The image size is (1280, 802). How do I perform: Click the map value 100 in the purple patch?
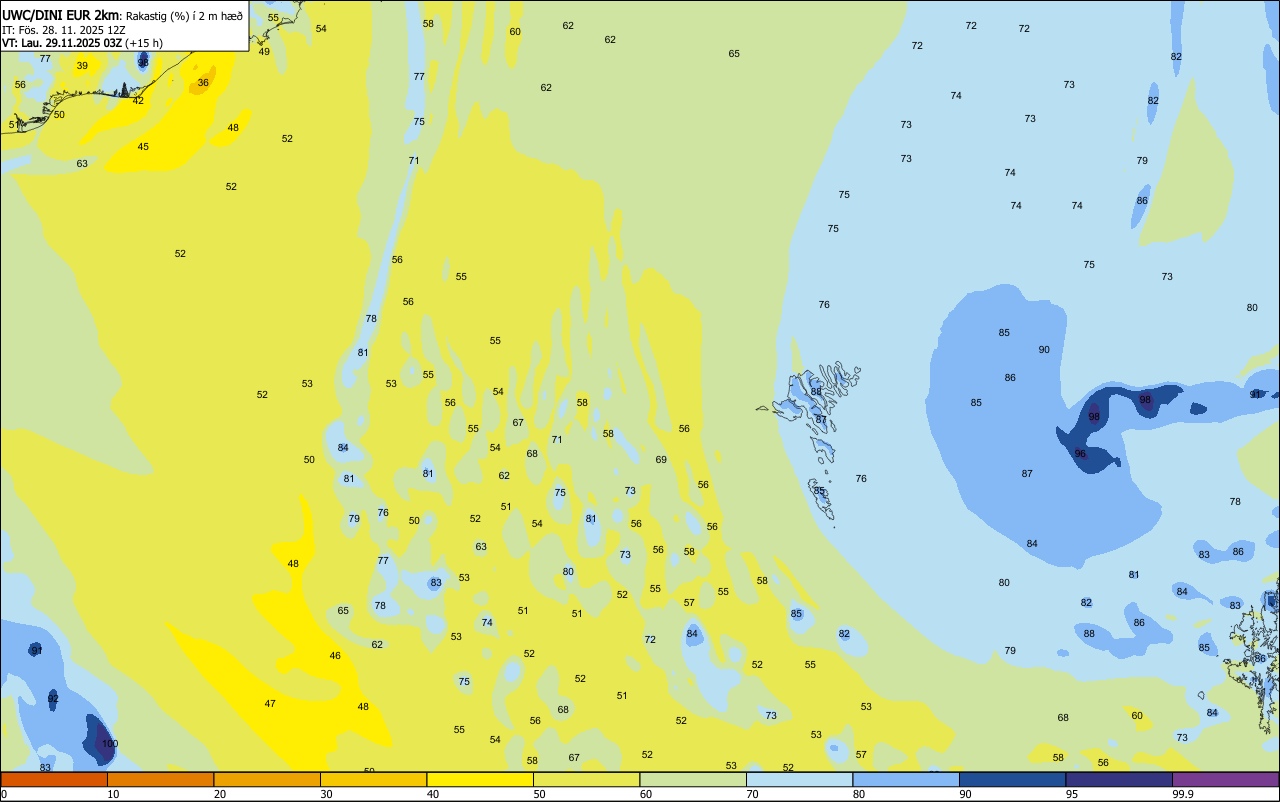coord(110,744)
